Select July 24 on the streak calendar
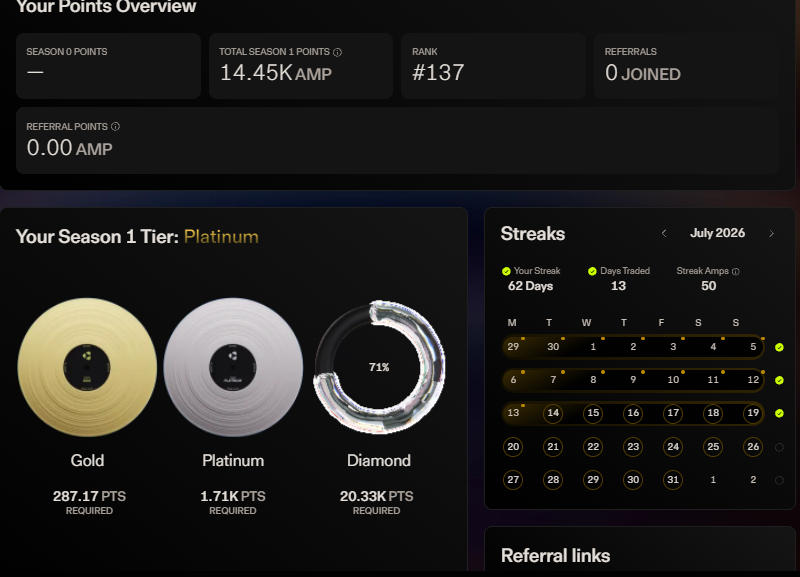The image size is (800, 577). [x=673, y=447]
